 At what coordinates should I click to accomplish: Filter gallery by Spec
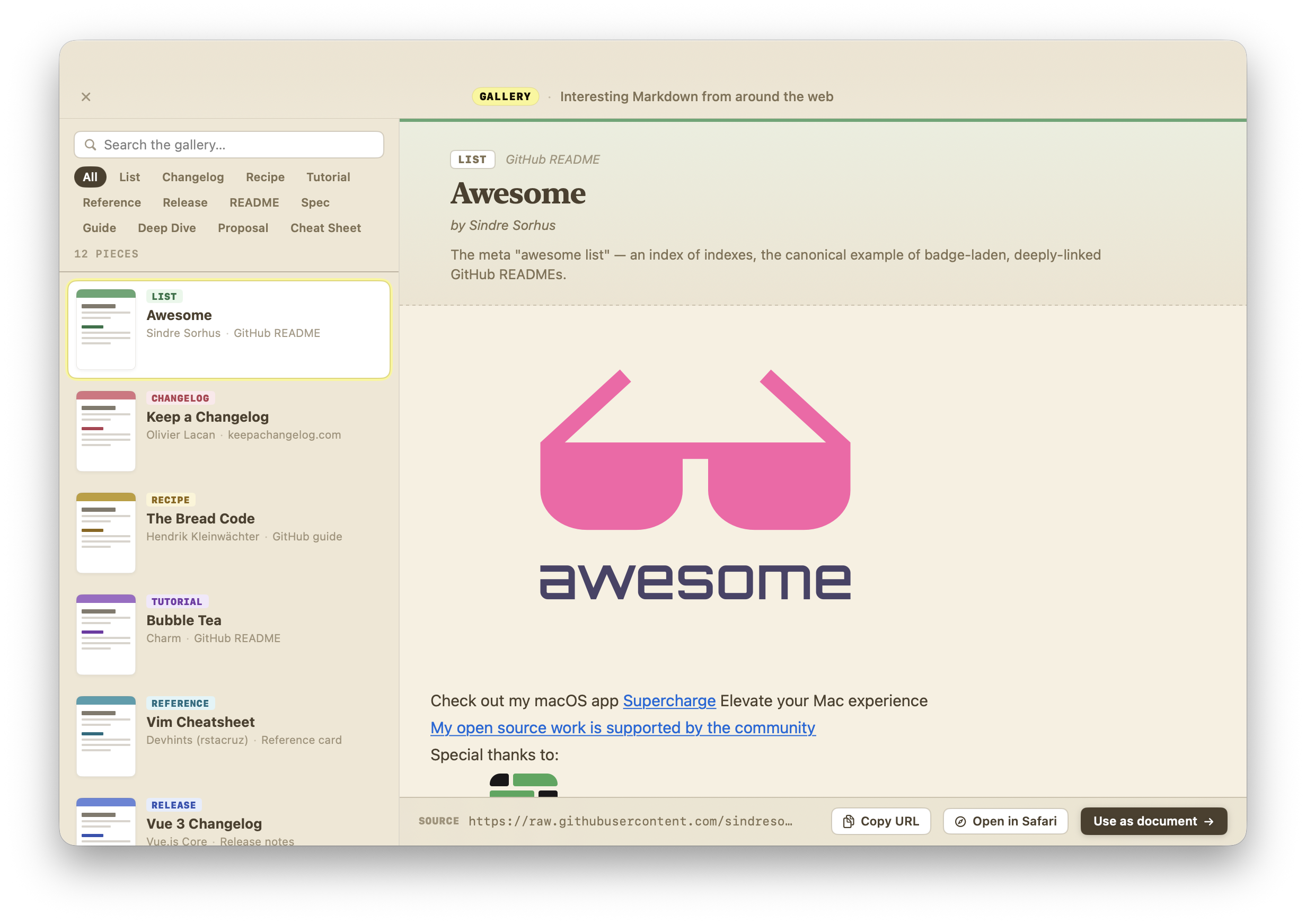tap(315, 202)
